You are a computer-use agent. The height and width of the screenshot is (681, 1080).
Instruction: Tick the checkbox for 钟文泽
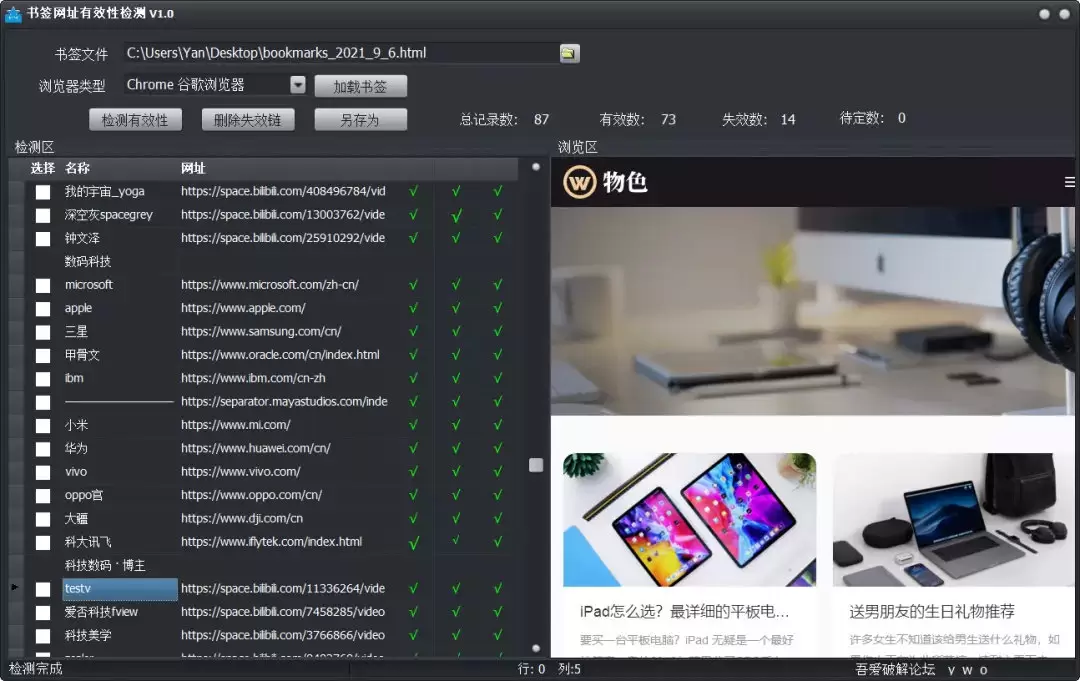tap(43, 239)
